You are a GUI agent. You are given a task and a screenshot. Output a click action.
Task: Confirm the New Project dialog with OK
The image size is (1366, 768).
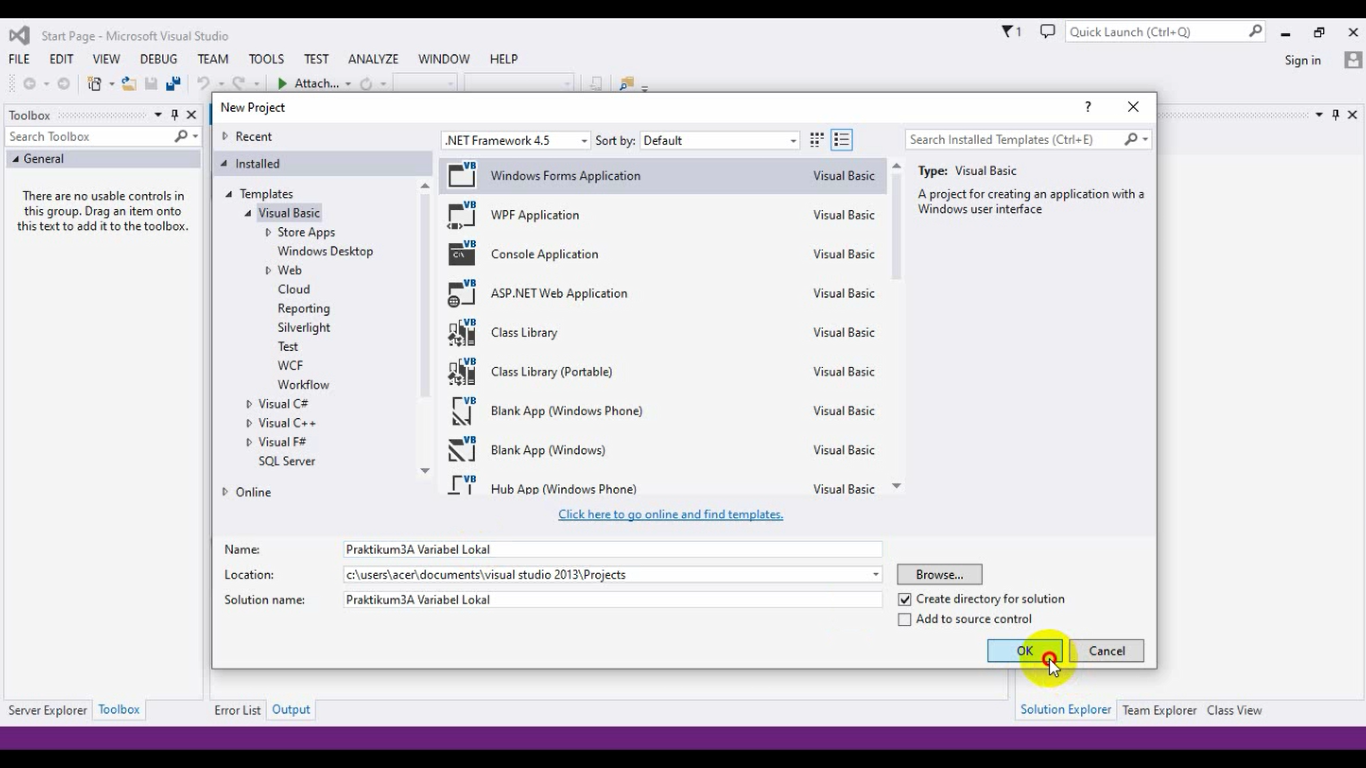click(1025, 651)
